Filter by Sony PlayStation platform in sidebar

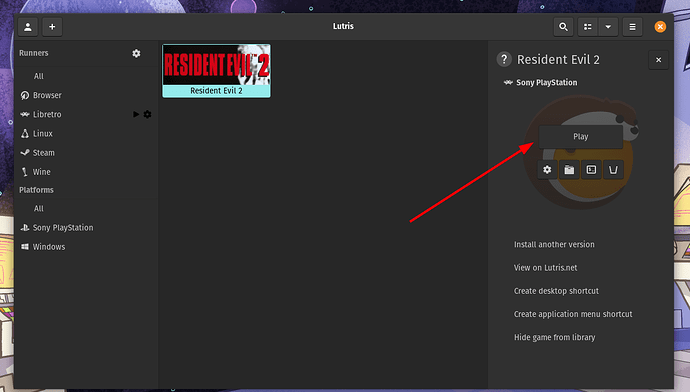point(63,227)
